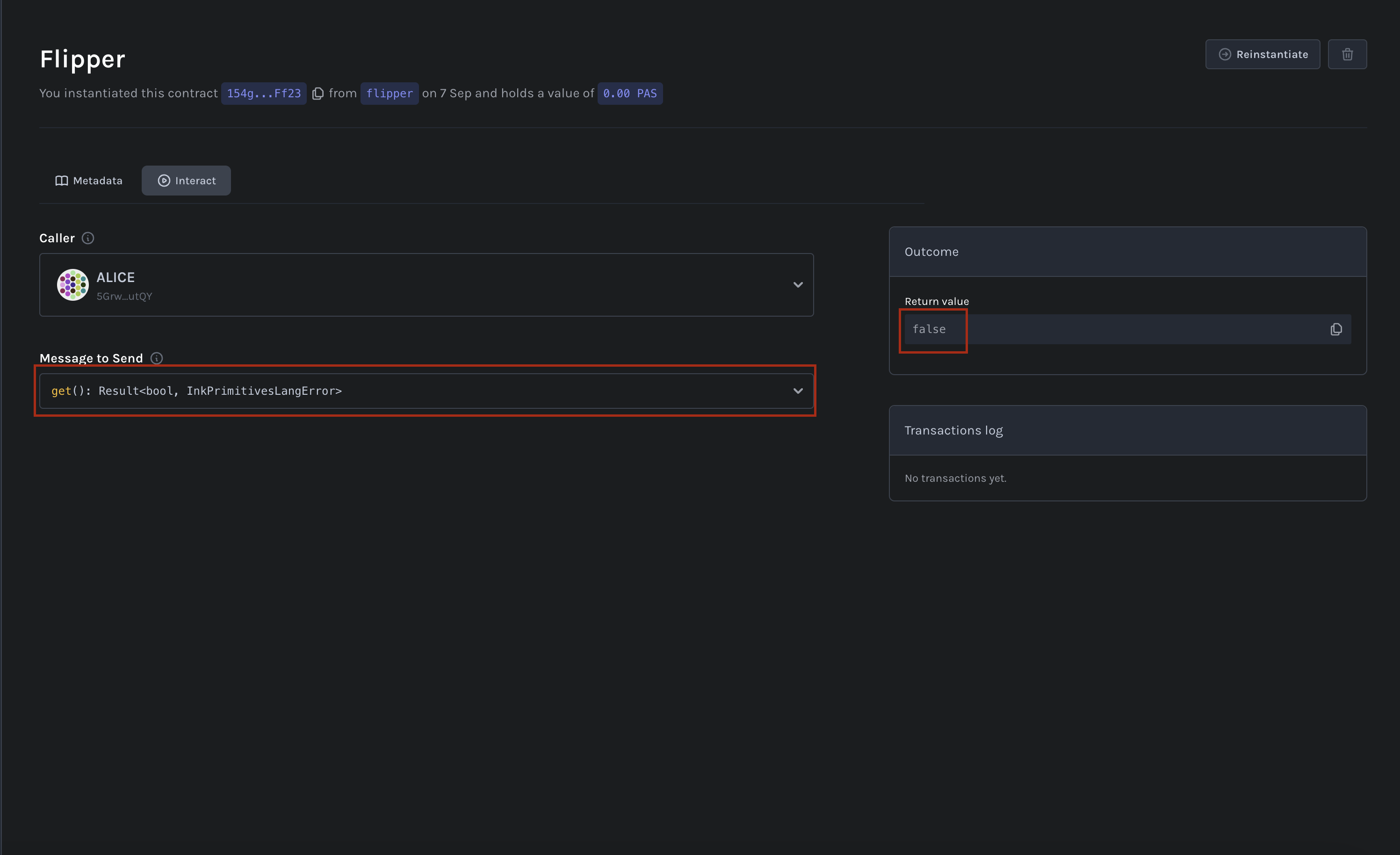Click the Transactions log header

tap(1127, 430)
